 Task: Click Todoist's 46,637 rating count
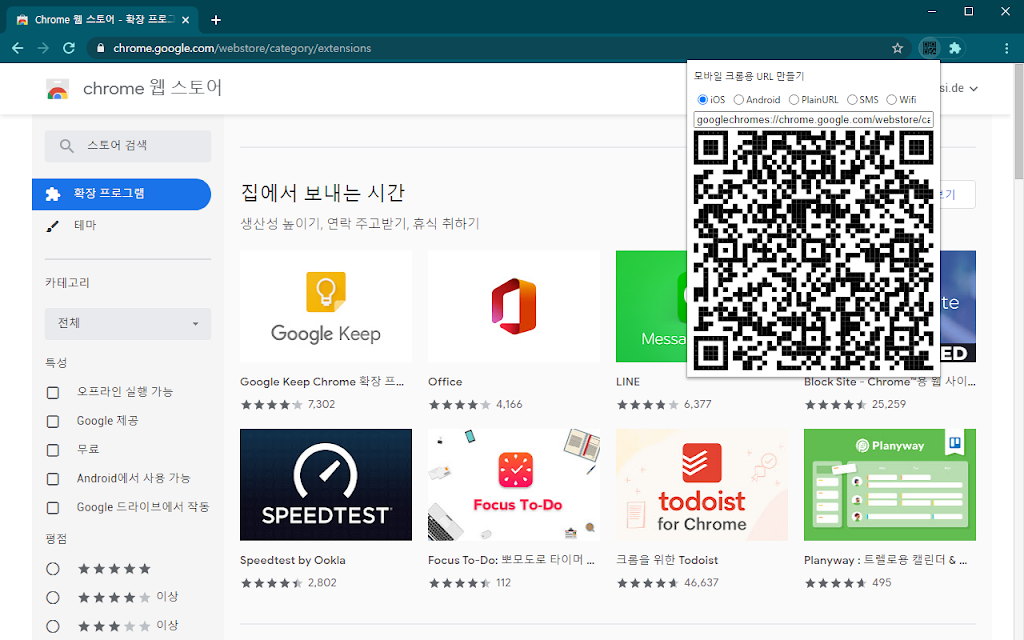701,583
